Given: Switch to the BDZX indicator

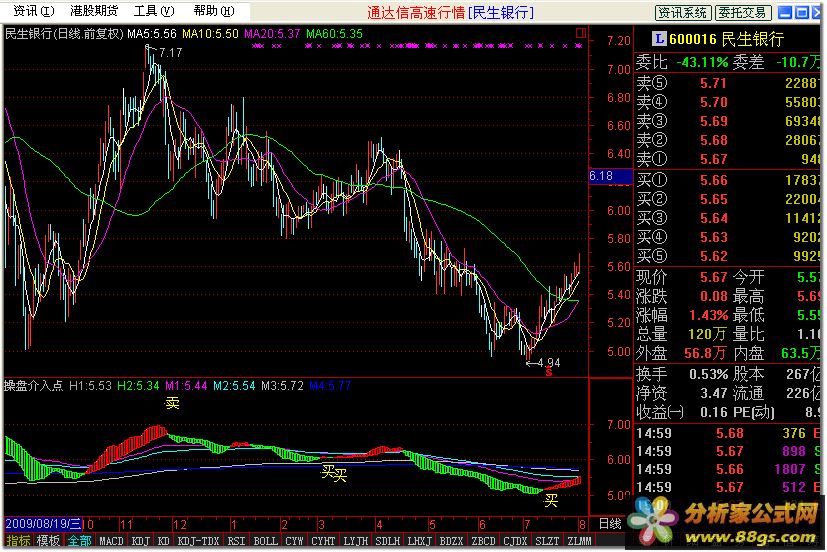Looking at the screenshot, I should pos(451,540).
